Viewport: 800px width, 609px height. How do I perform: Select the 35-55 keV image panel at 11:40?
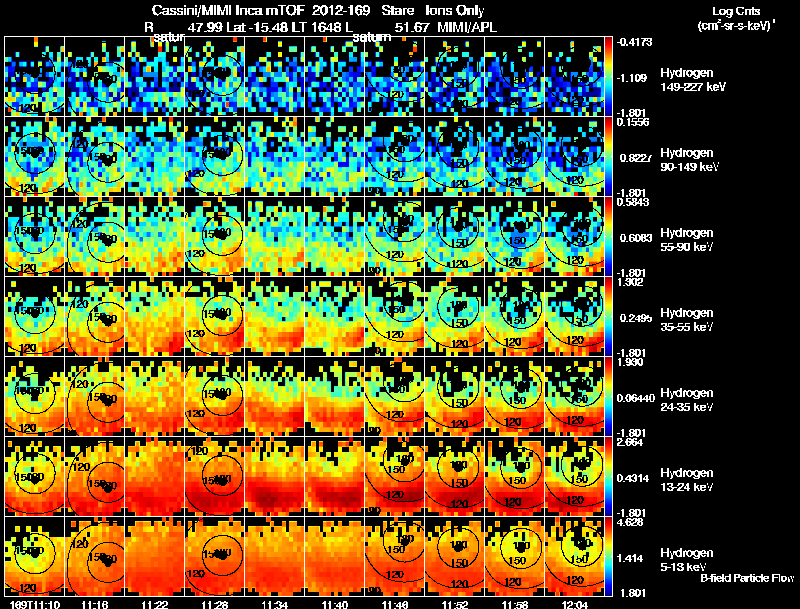click(335, 316)
